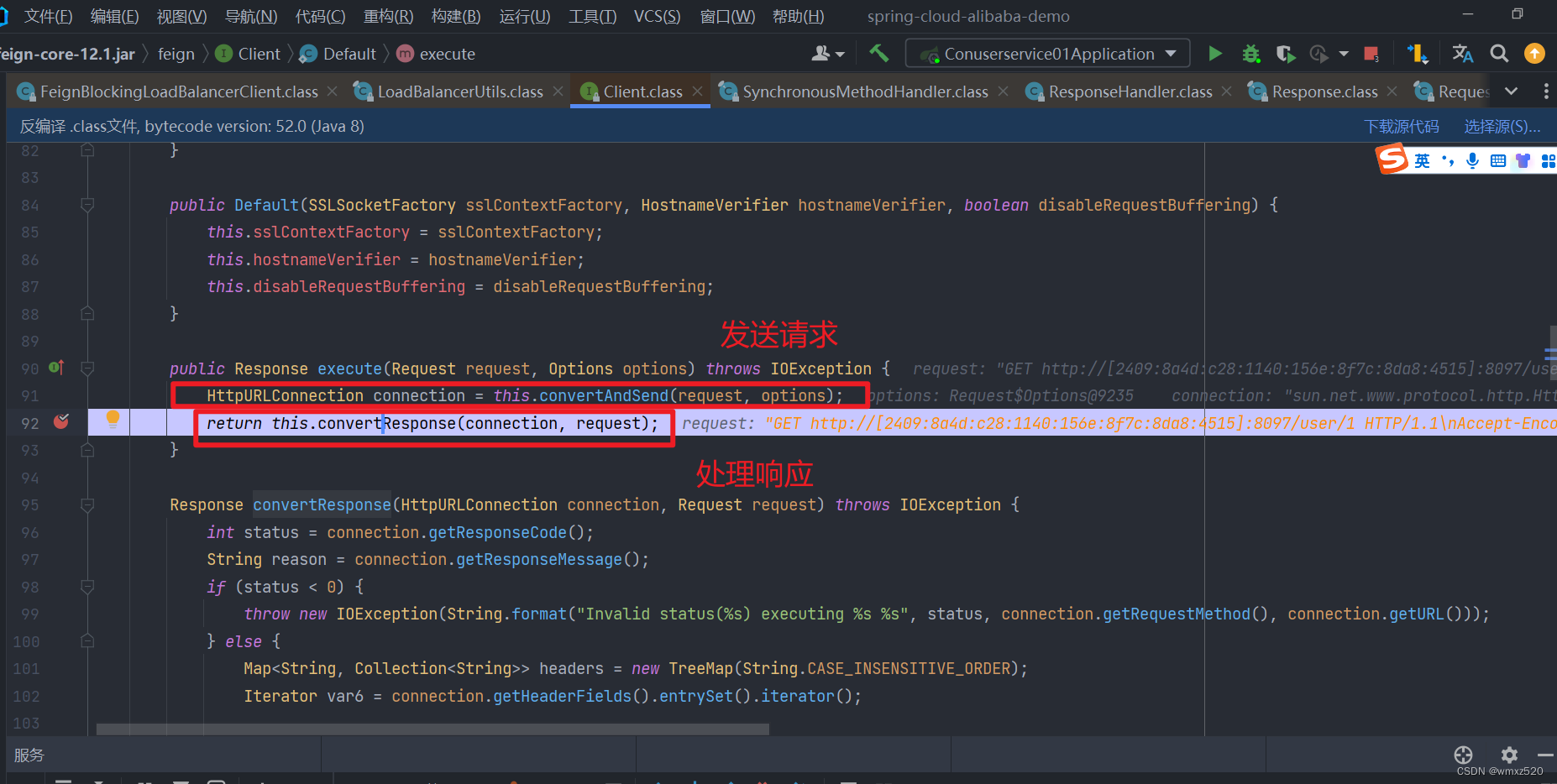Click the intention lightbulb on line 92

click(113, 419)
